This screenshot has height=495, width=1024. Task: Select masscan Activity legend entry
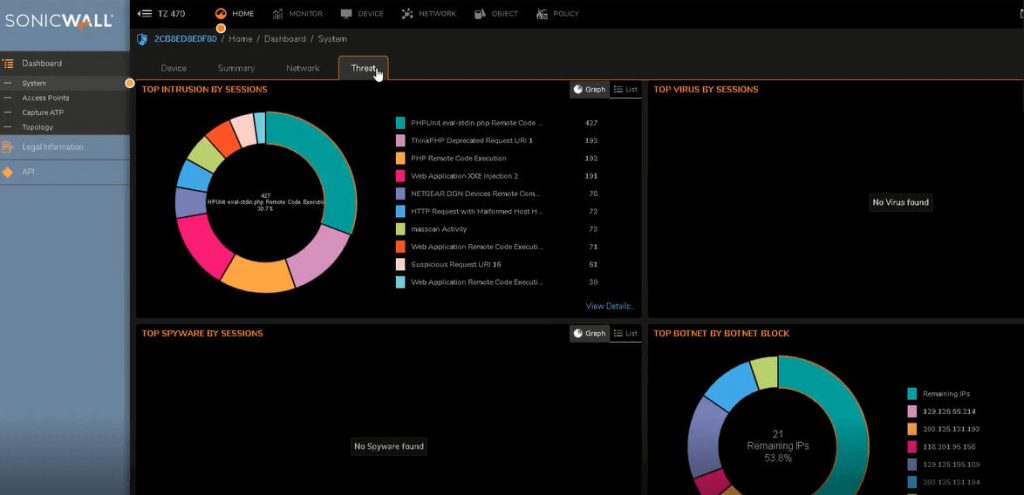(x=439, y=229)
